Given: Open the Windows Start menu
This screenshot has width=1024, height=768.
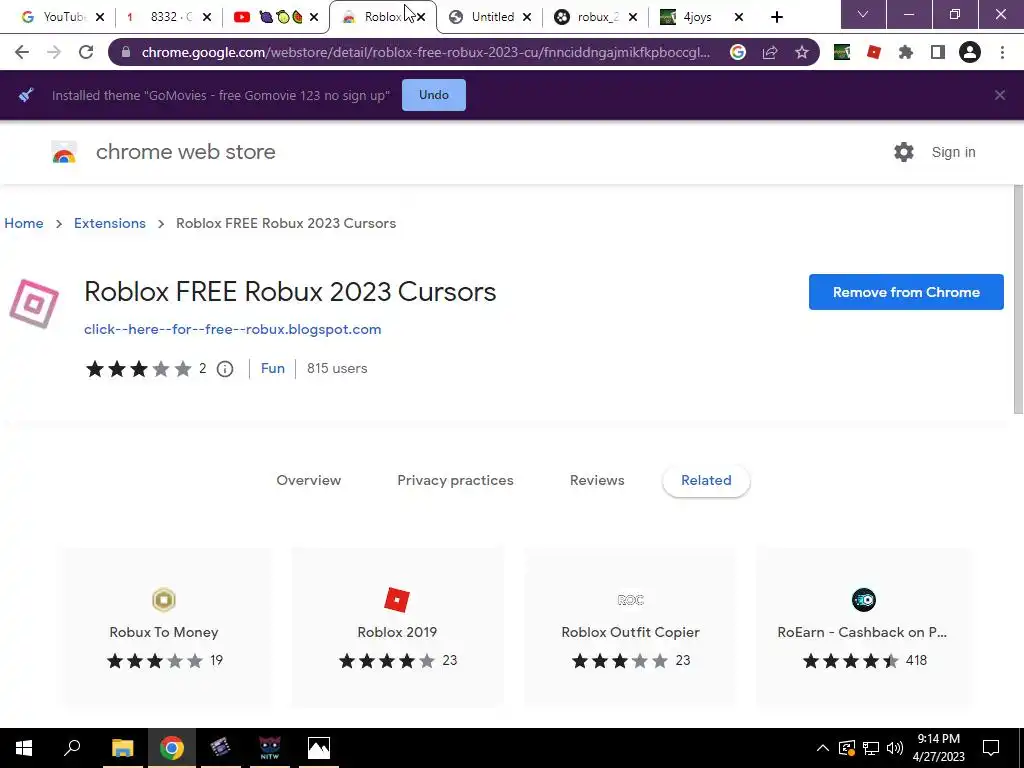Looking at the screenshot, I should [x=24, y=748].
